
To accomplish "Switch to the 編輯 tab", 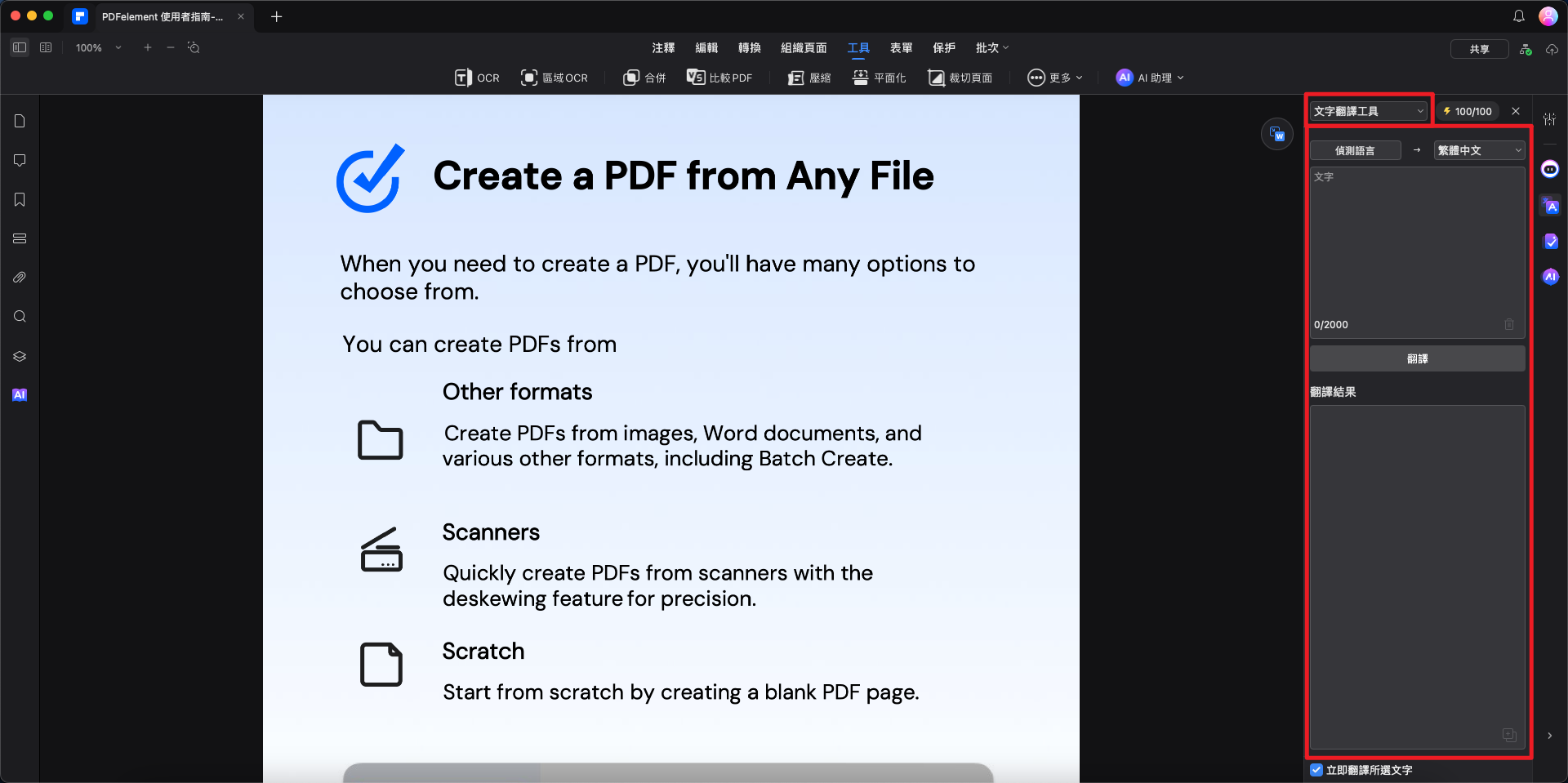I will [706, 48].
